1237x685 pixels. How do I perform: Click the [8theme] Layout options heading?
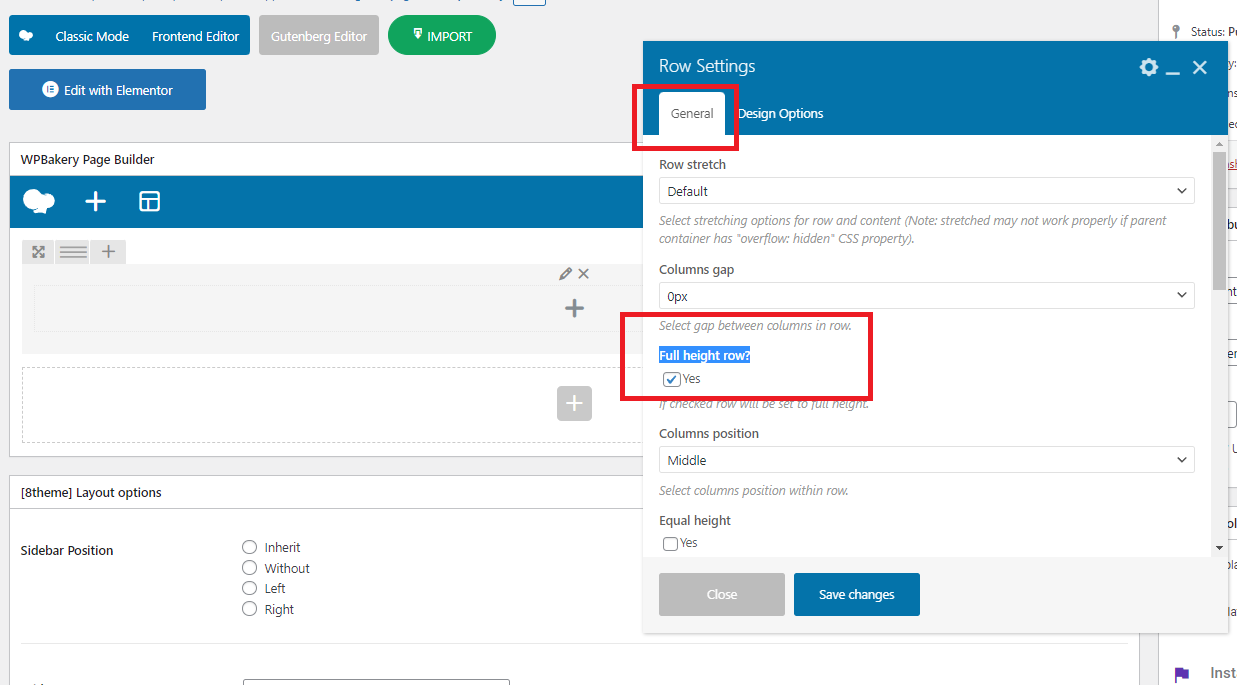91,492
